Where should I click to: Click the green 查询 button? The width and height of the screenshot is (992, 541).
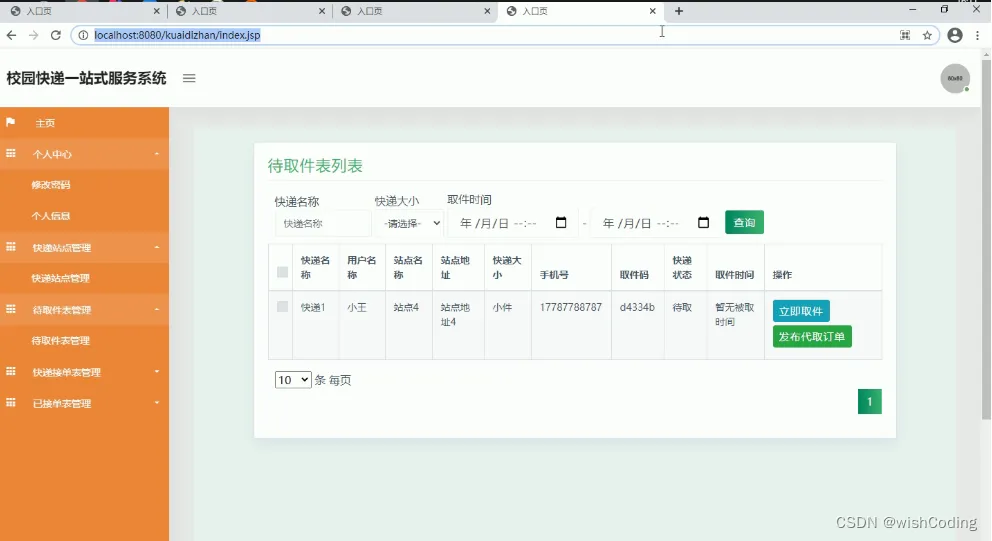(744, 222)
